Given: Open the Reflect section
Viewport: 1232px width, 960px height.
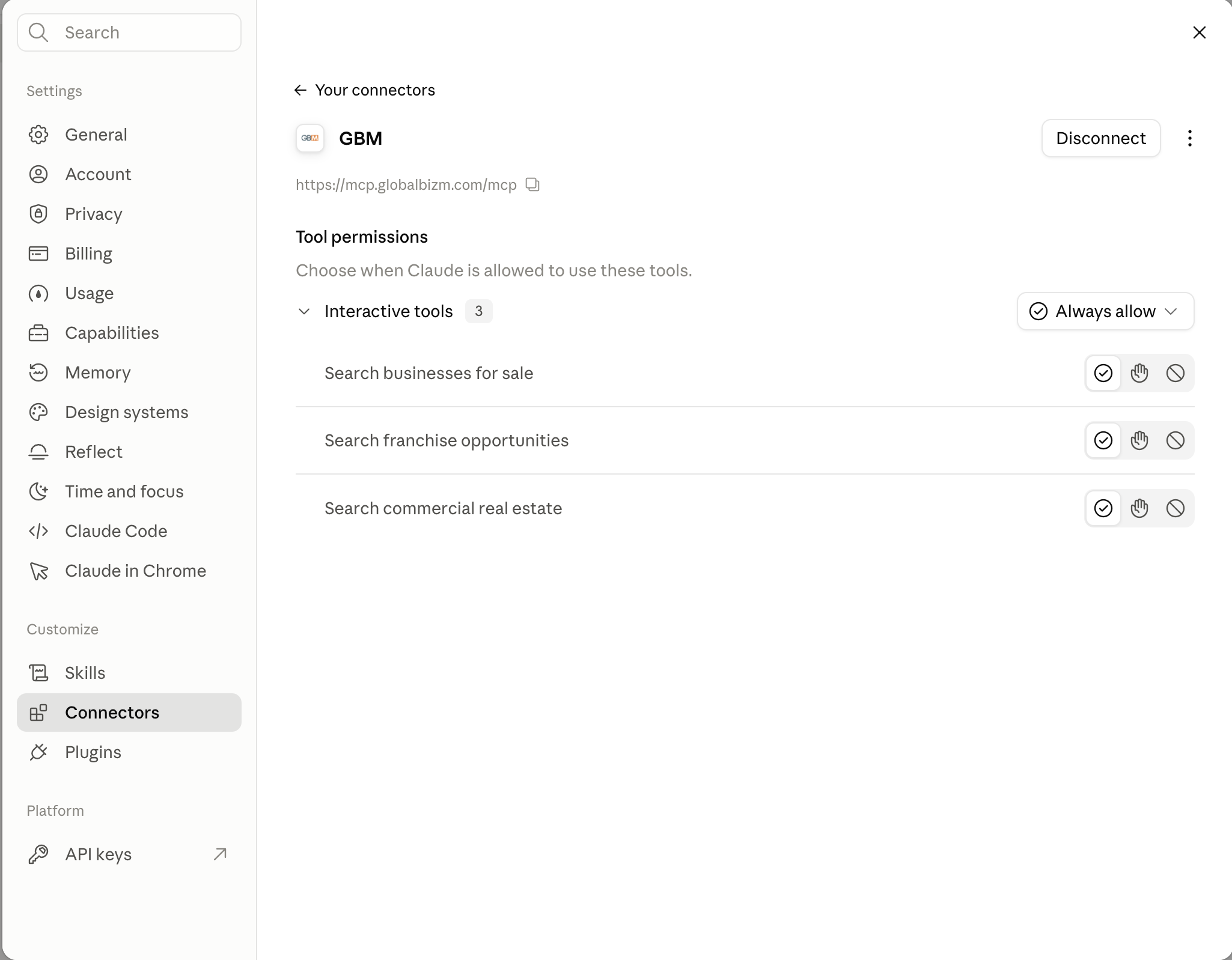Looking at the screenshot, I should (129, 452).
